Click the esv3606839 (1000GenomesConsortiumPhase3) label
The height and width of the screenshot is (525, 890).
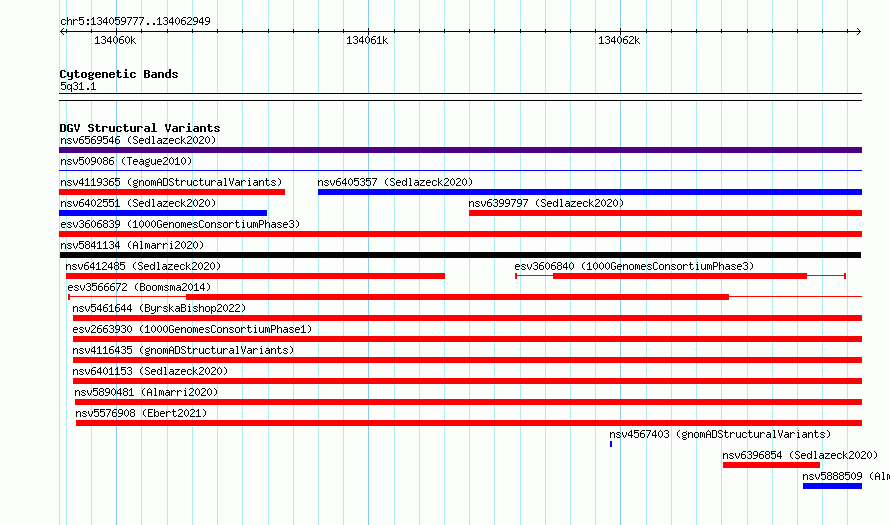coord(180,224)
